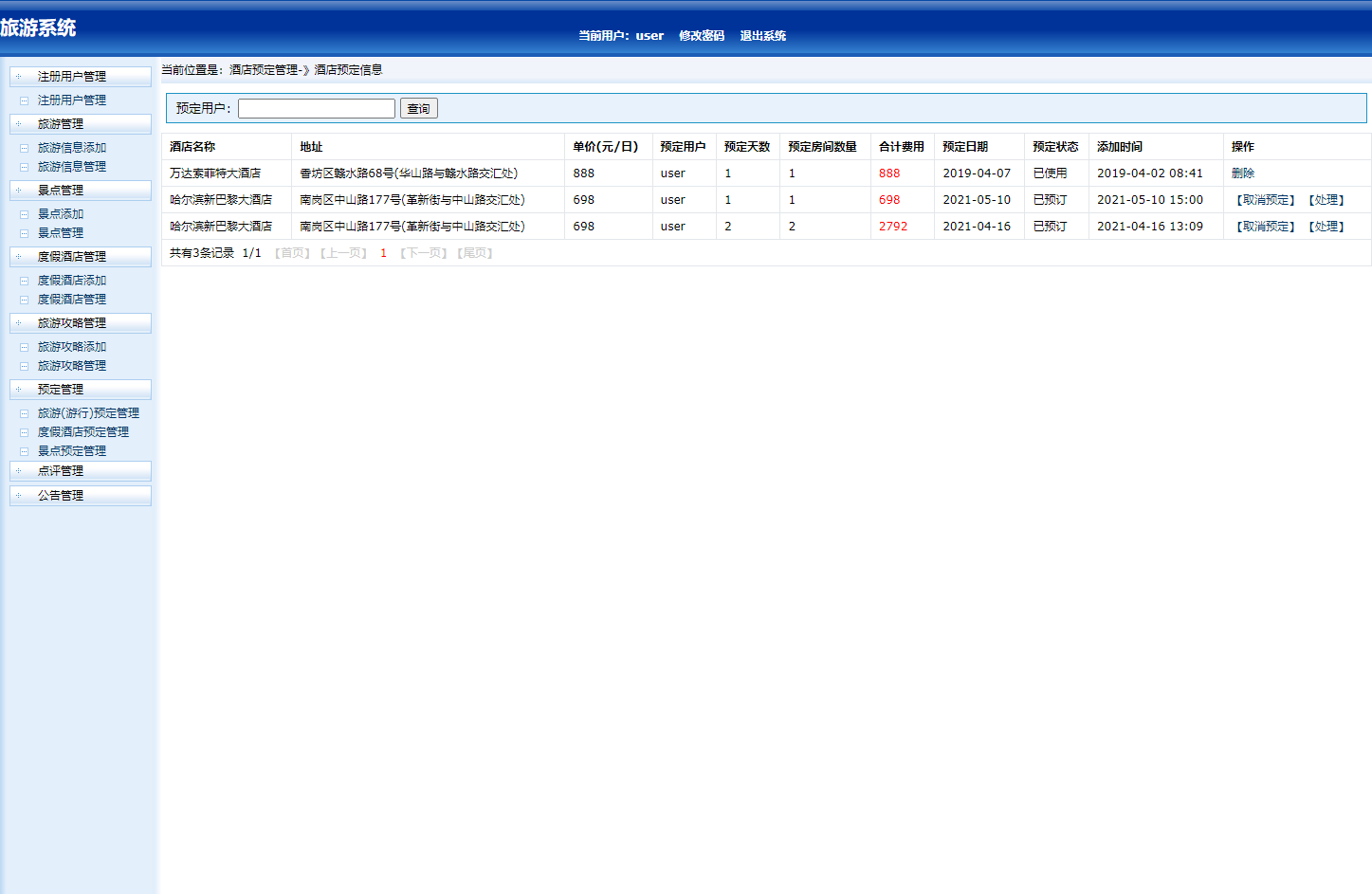Collapse the 预定管理 section header
The width and height of the screenshot is (1372, 894).
[x=80, y=390]
